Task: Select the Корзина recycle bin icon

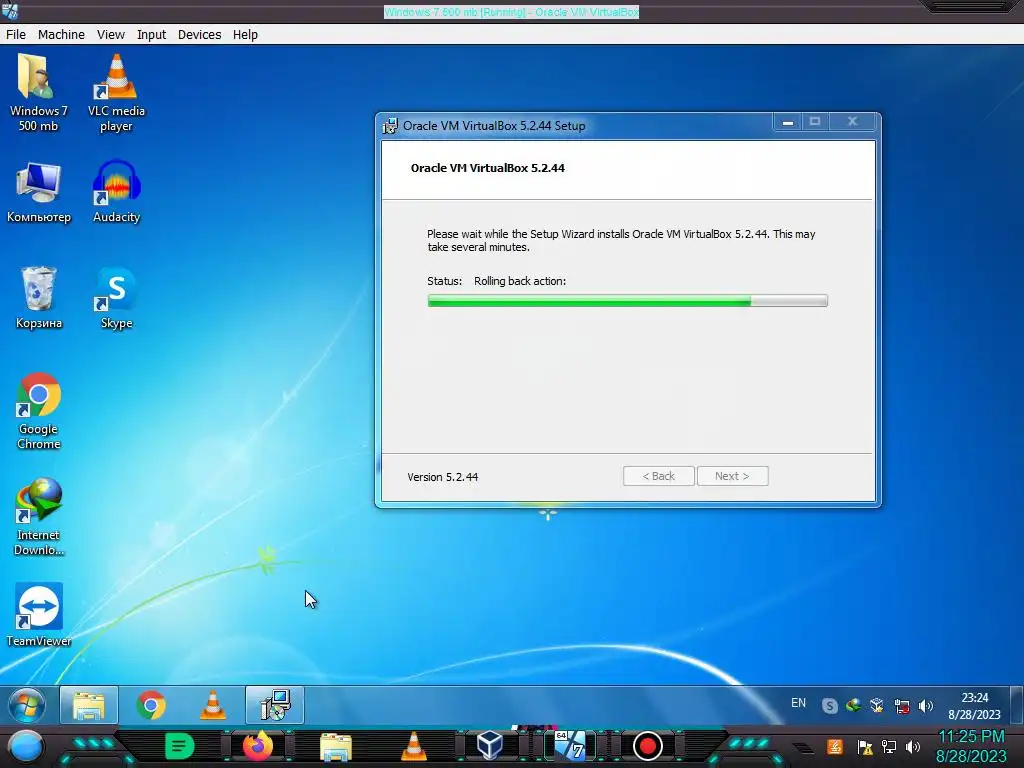Action: click(39, 298)
